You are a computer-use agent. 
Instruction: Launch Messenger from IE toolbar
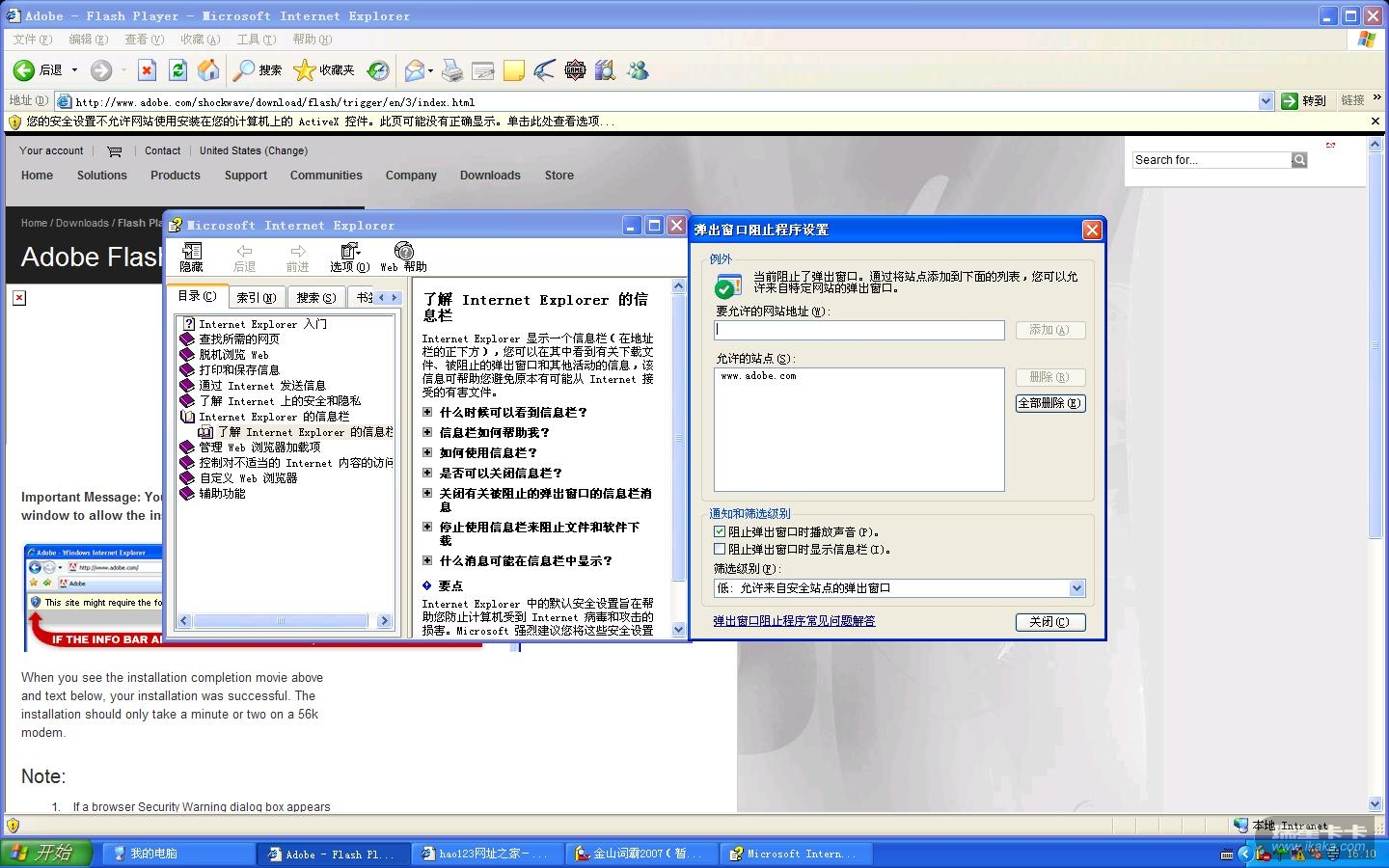pos(638,70)
